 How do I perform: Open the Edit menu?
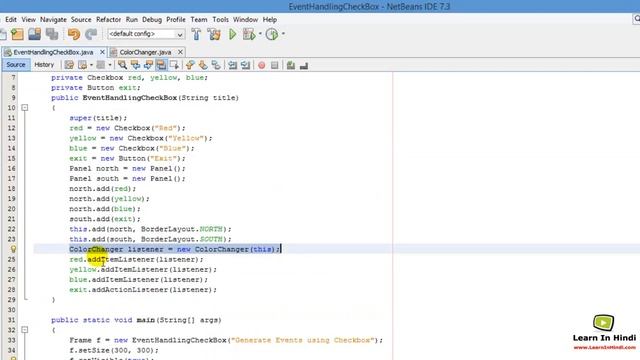pyautogui.click(x=11, y=20)
